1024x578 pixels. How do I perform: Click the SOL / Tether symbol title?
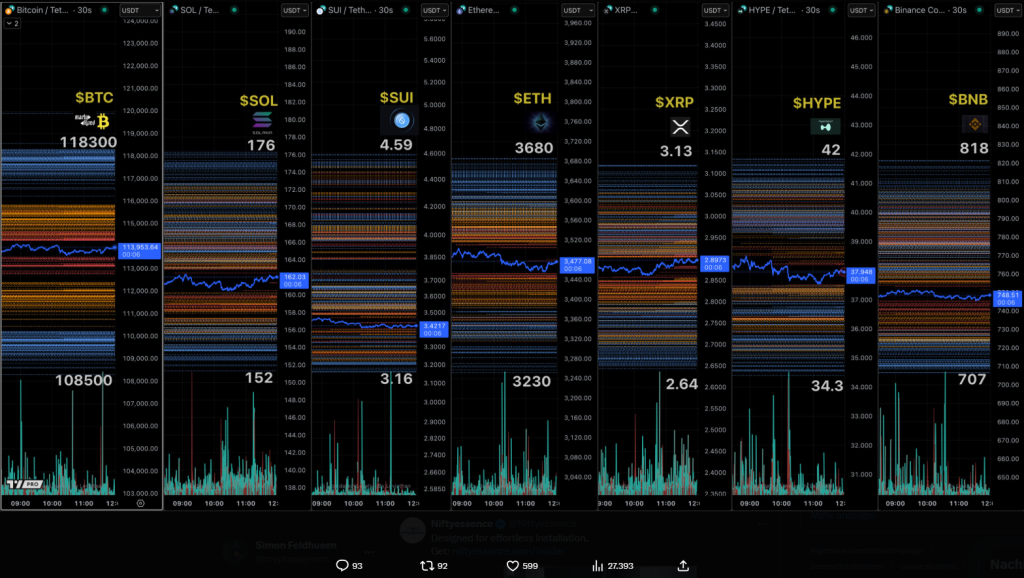[x=200, y=10]
